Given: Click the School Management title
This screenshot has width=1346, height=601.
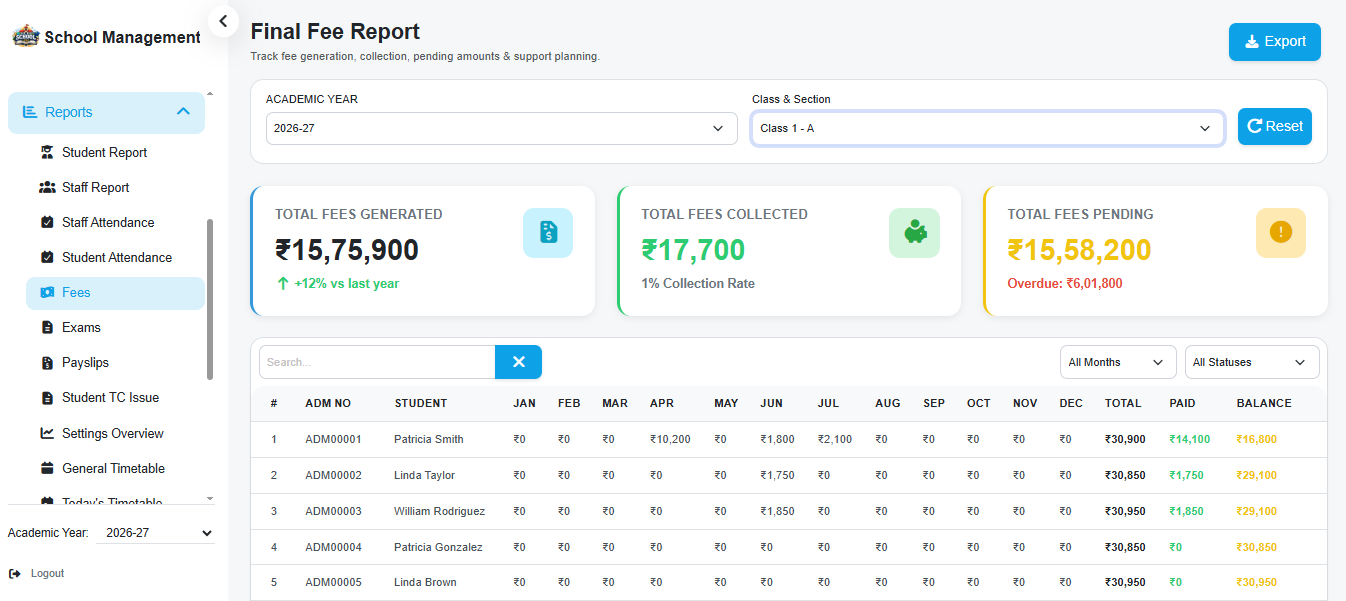Looking at the screenshot, I should (123, 37).
